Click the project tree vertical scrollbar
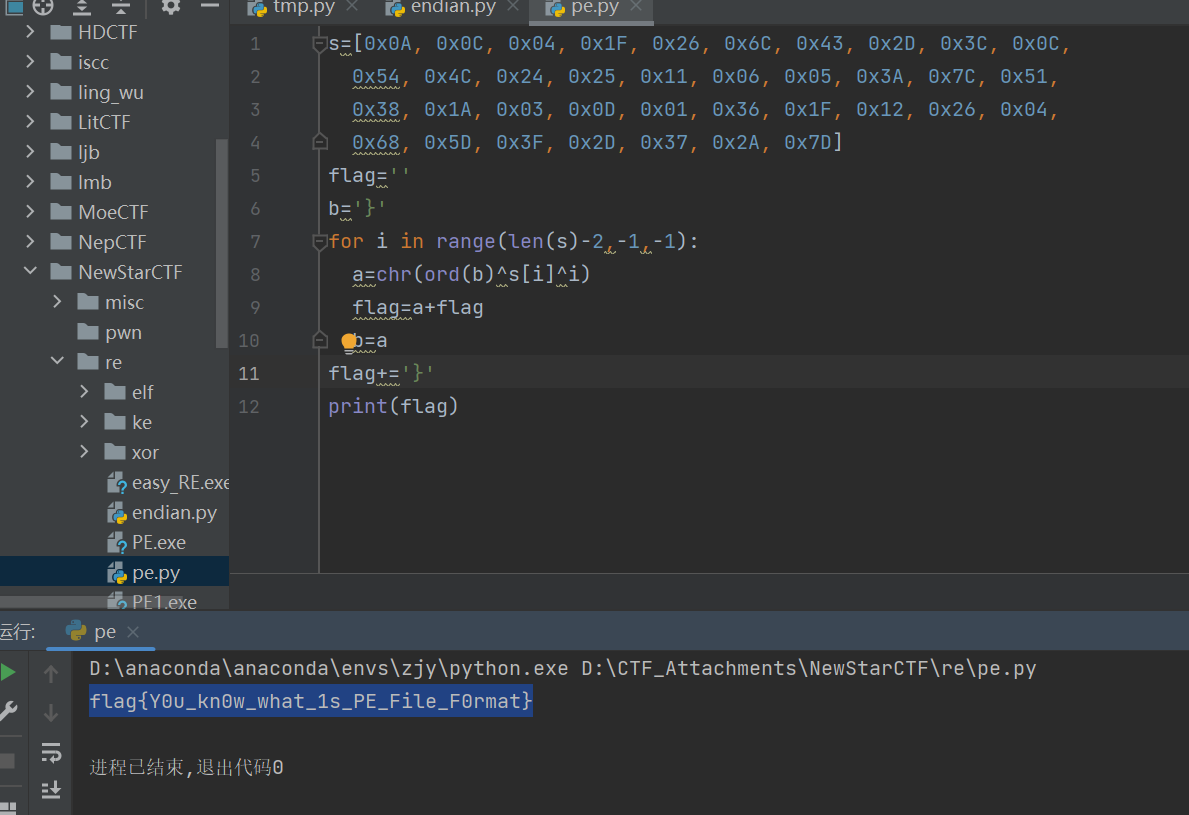Viewport: 1189px width, 815px height. click(x=222, y=240)
